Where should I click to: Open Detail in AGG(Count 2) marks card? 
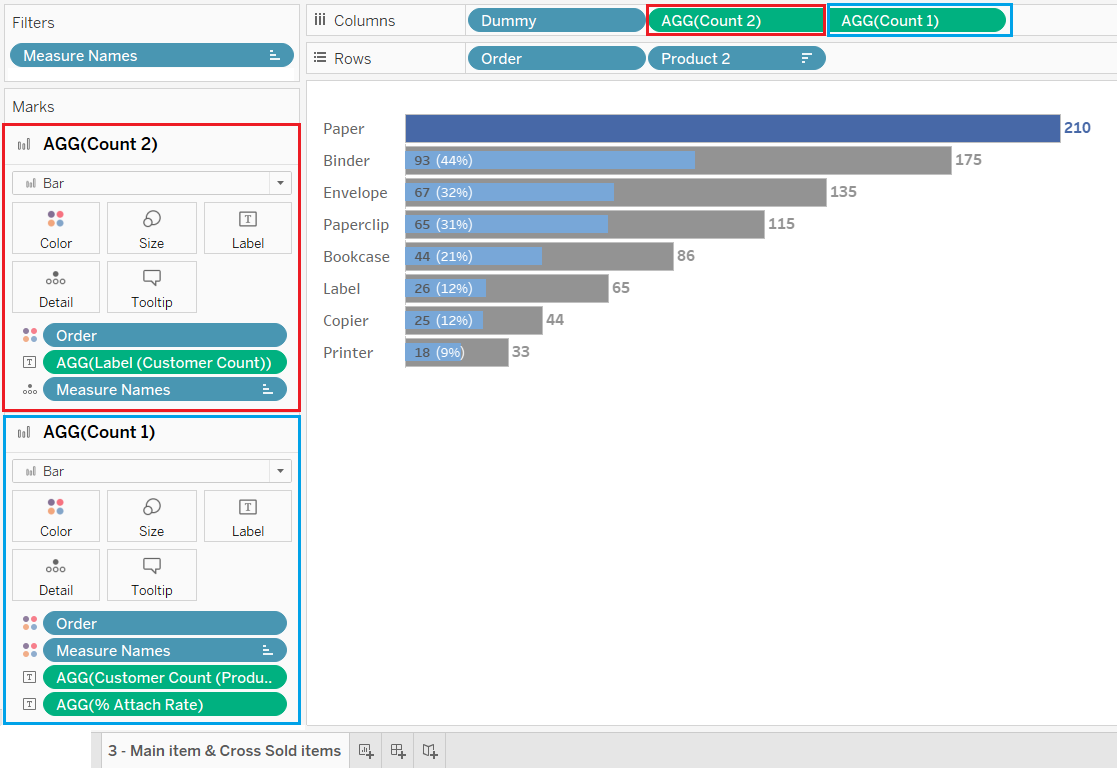point(56,287)
